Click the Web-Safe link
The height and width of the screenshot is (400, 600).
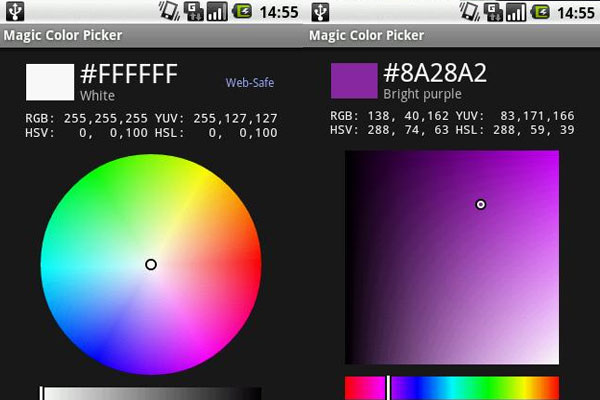250,83
